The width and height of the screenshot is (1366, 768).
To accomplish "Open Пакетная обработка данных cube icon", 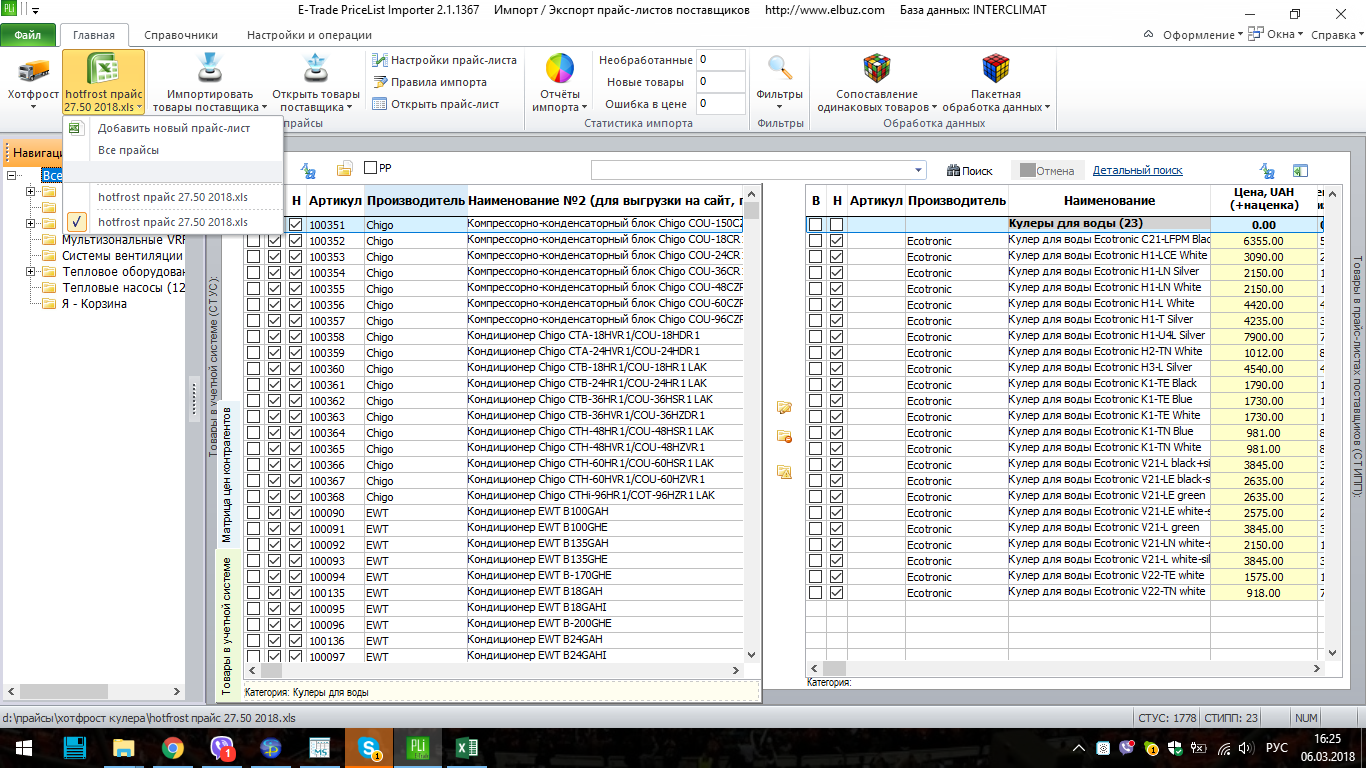I will (996, 68).
